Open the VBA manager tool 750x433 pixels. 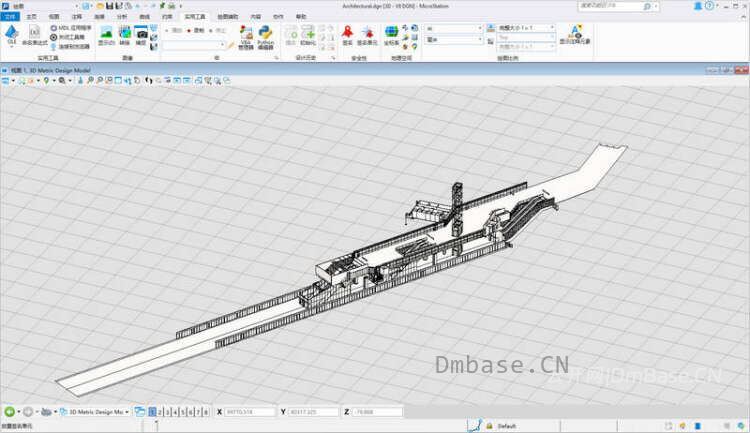point(246,37)
